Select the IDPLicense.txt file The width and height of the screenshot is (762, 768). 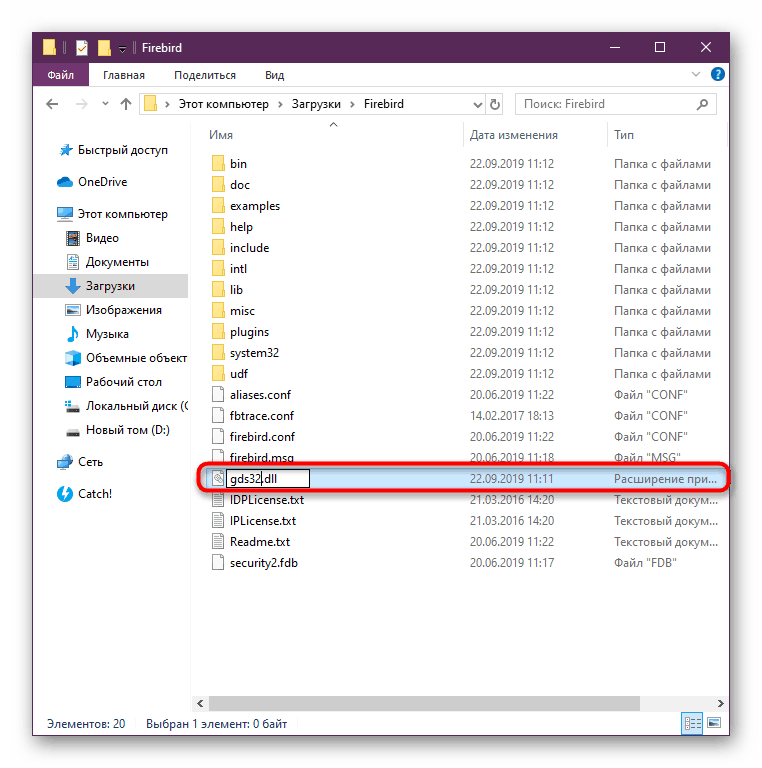tap(267, 500)
